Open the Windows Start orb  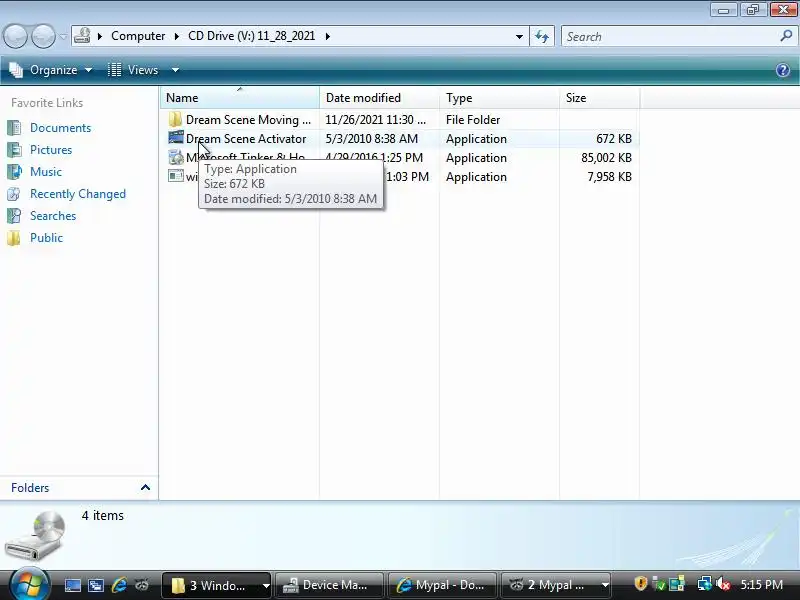29,584
